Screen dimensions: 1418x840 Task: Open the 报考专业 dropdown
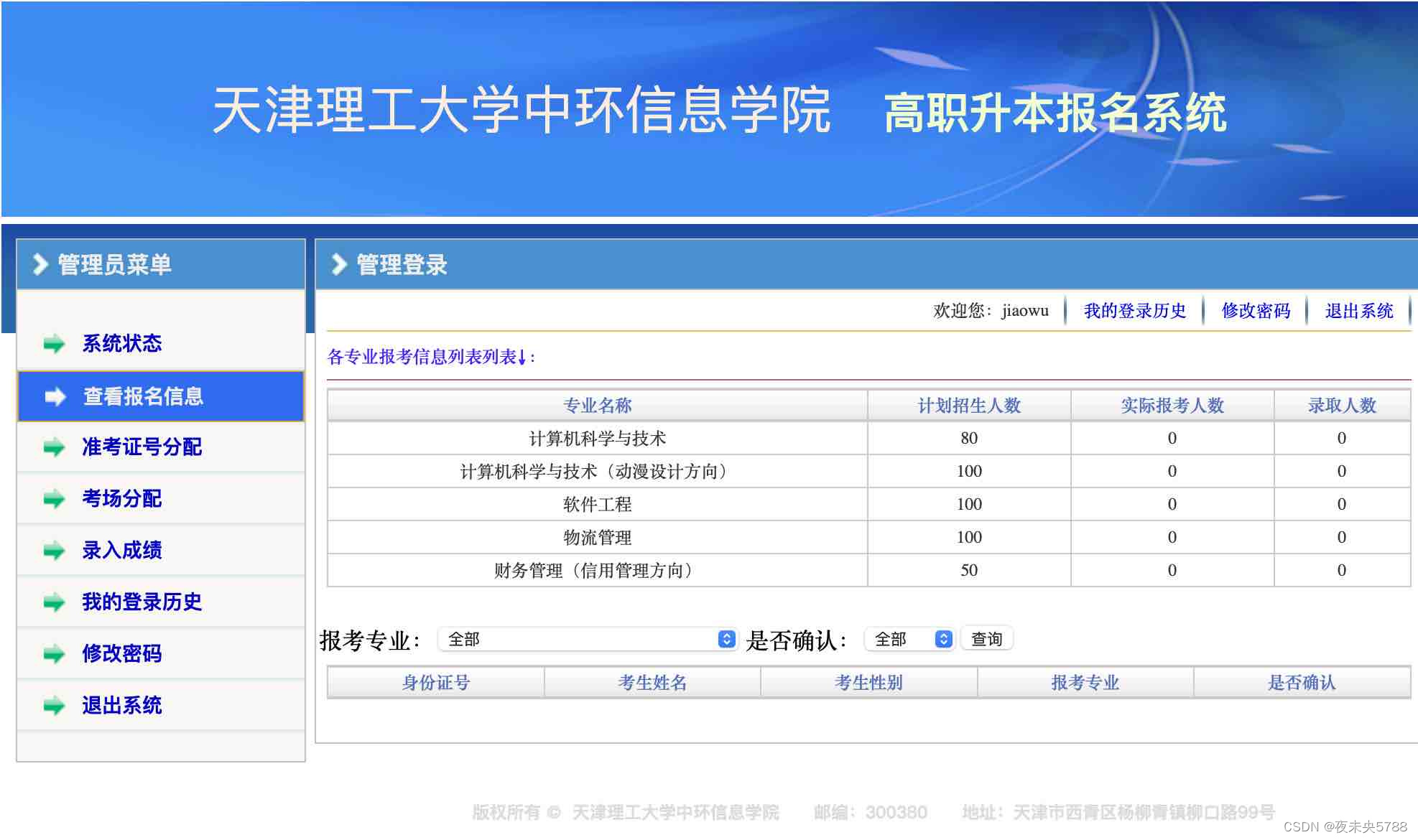coord(588,639)
